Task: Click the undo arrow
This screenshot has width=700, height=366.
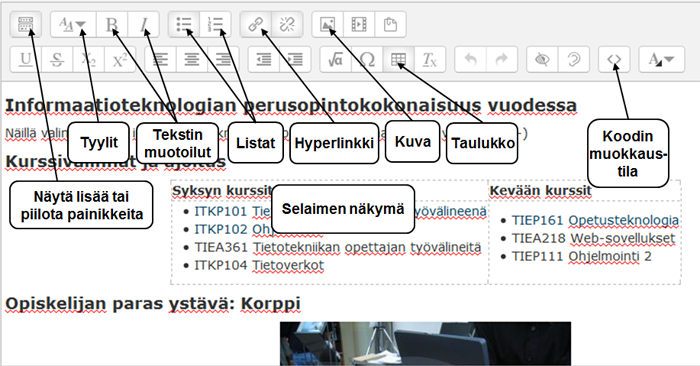Action: tap(471, 59)
